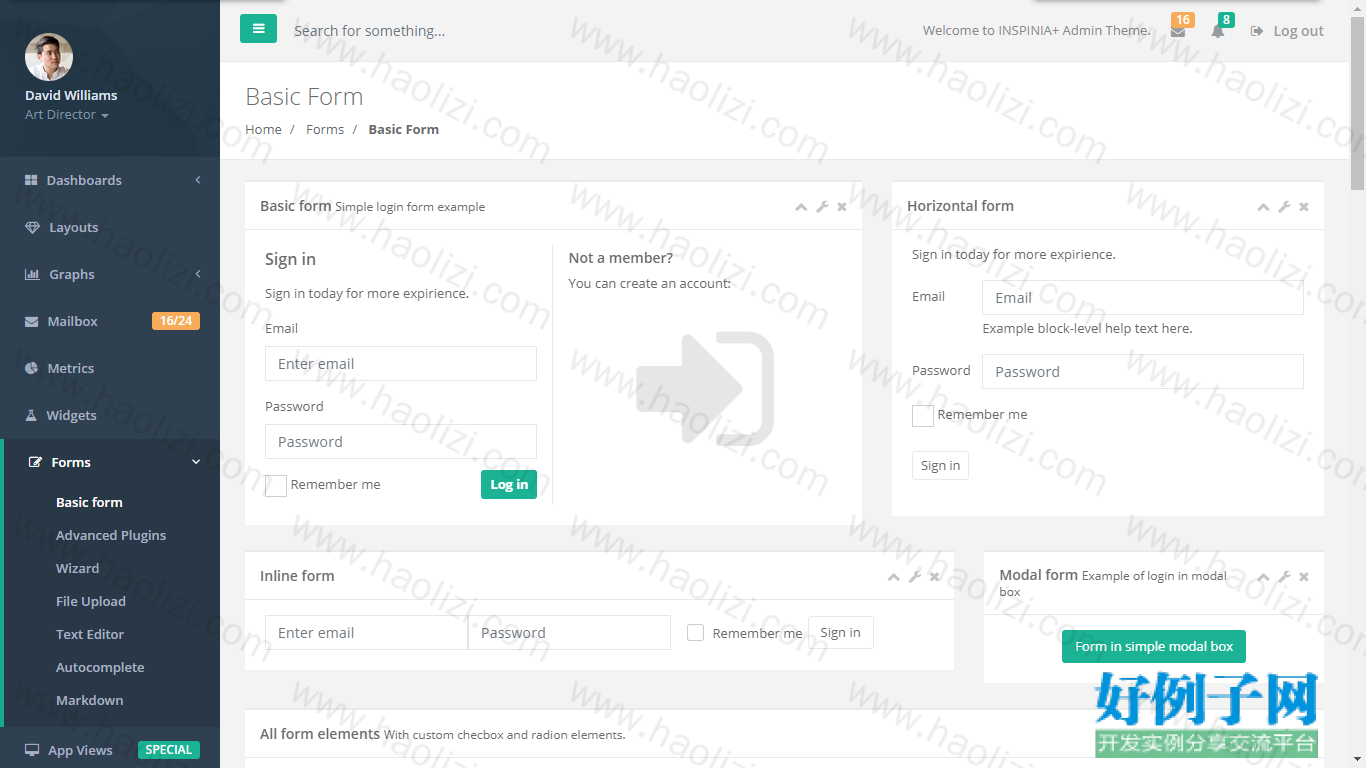Image resolution: width=1366 pixels, height=768 pixels.
Task: Focus Password field in Basic form
Action: pos(401,442)
